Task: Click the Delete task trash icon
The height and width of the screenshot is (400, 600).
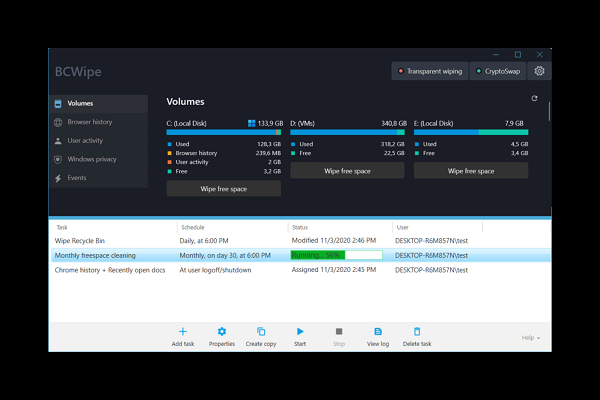Action: pyautogui.click(x=417, y=332)
